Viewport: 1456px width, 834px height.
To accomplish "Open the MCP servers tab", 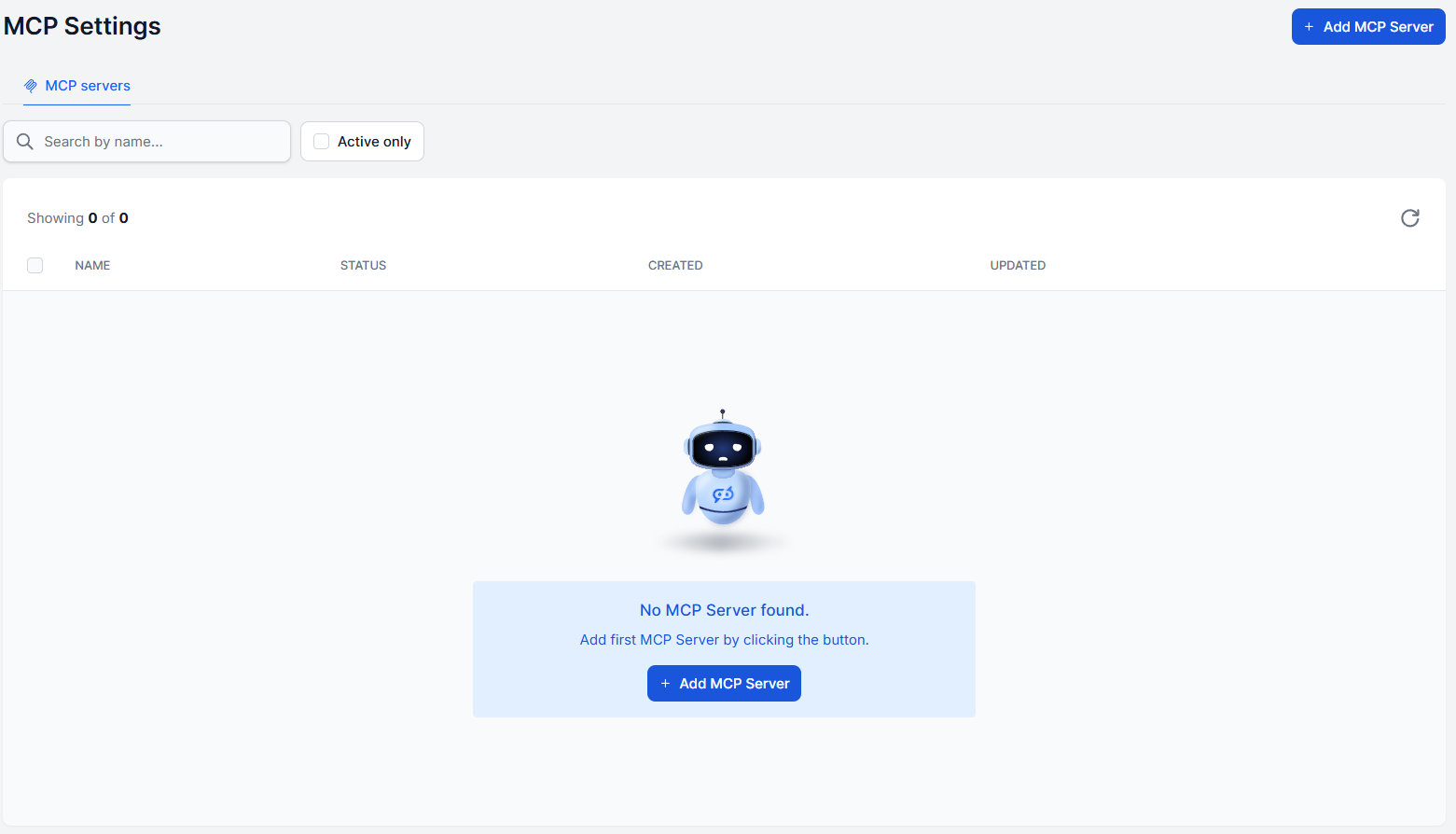I will [77, 86].
